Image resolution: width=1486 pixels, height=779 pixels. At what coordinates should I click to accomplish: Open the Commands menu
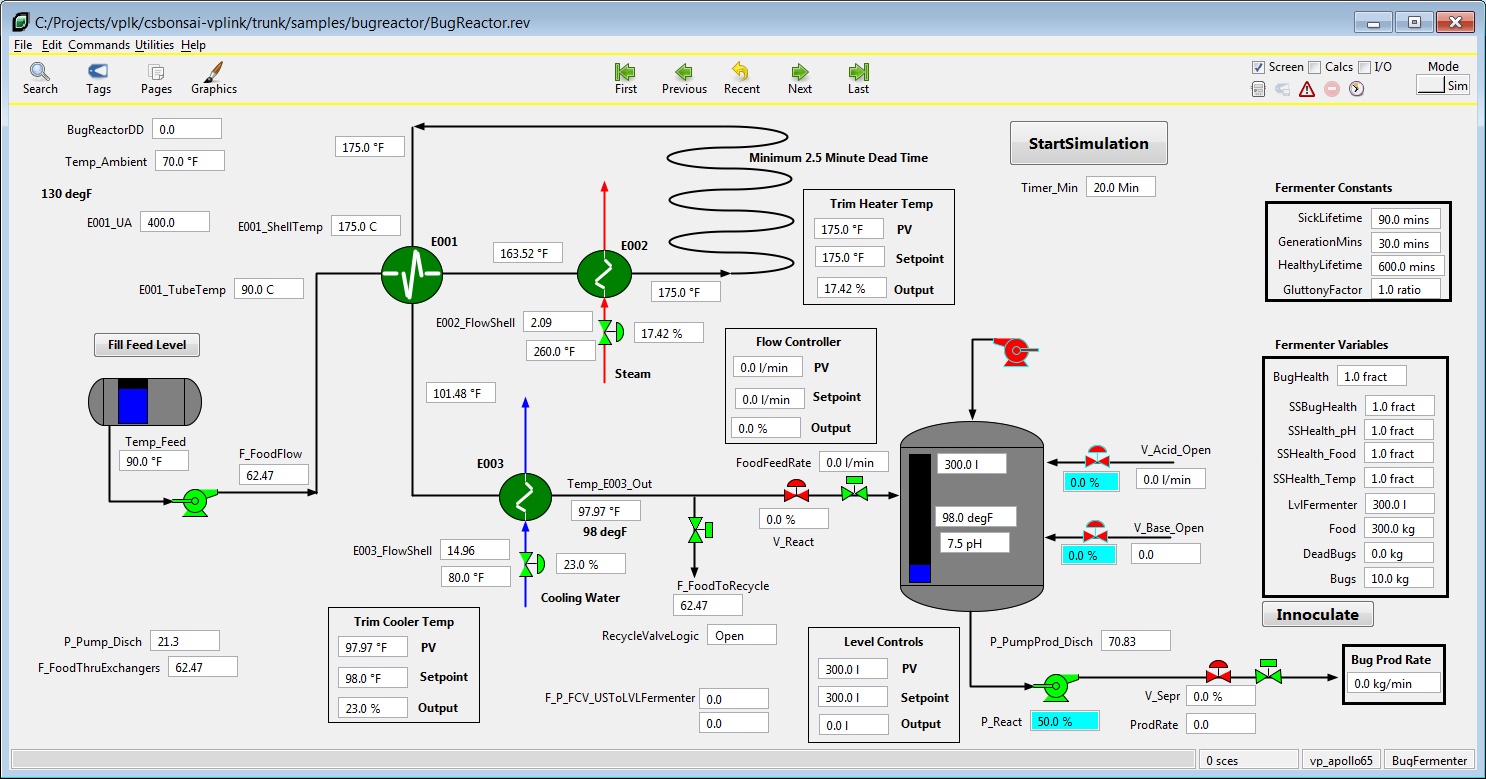(x=99, y=45)
